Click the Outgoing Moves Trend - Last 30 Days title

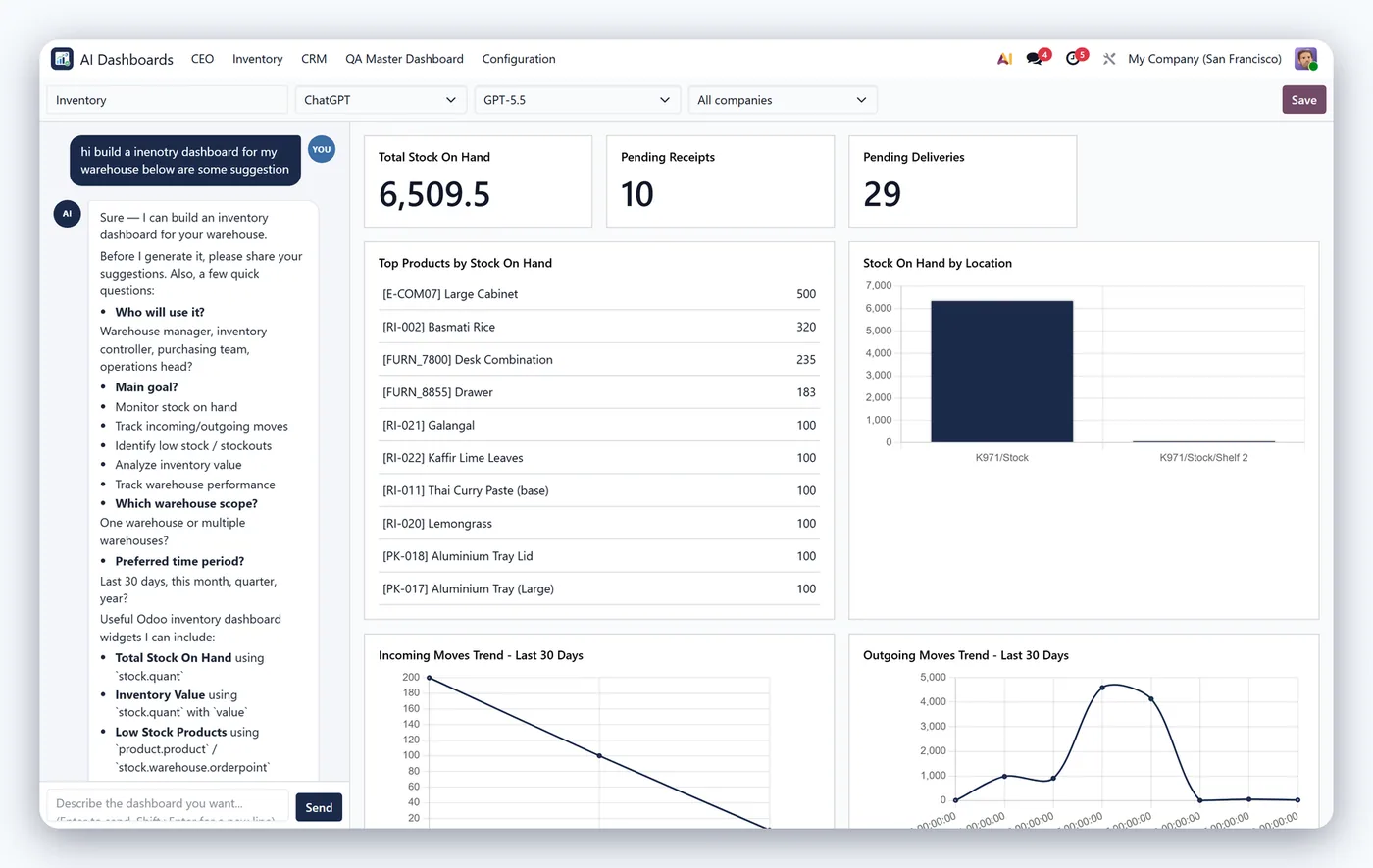966,655
